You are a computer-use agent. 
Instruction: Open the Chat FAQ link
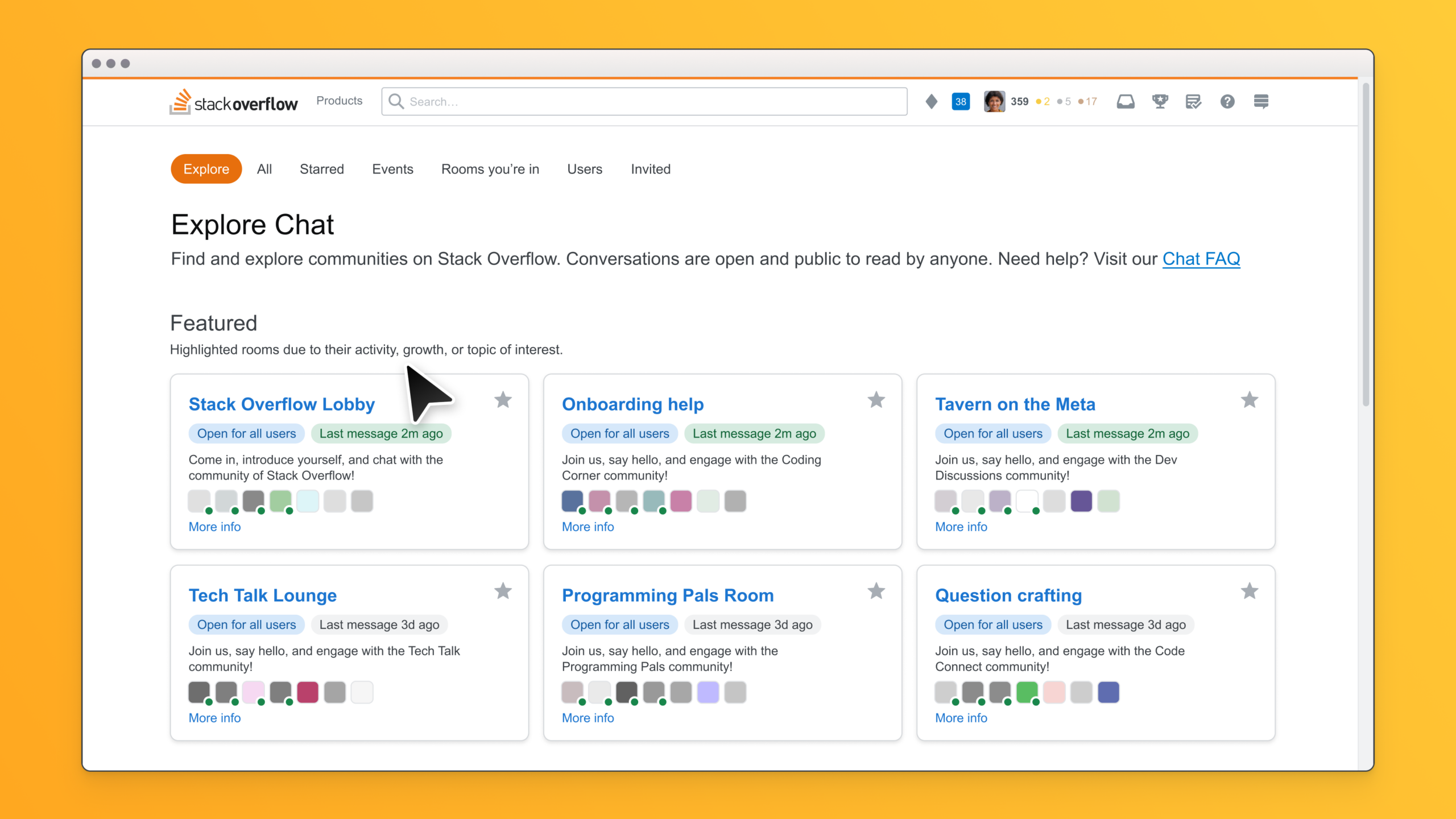point(1201,259)
